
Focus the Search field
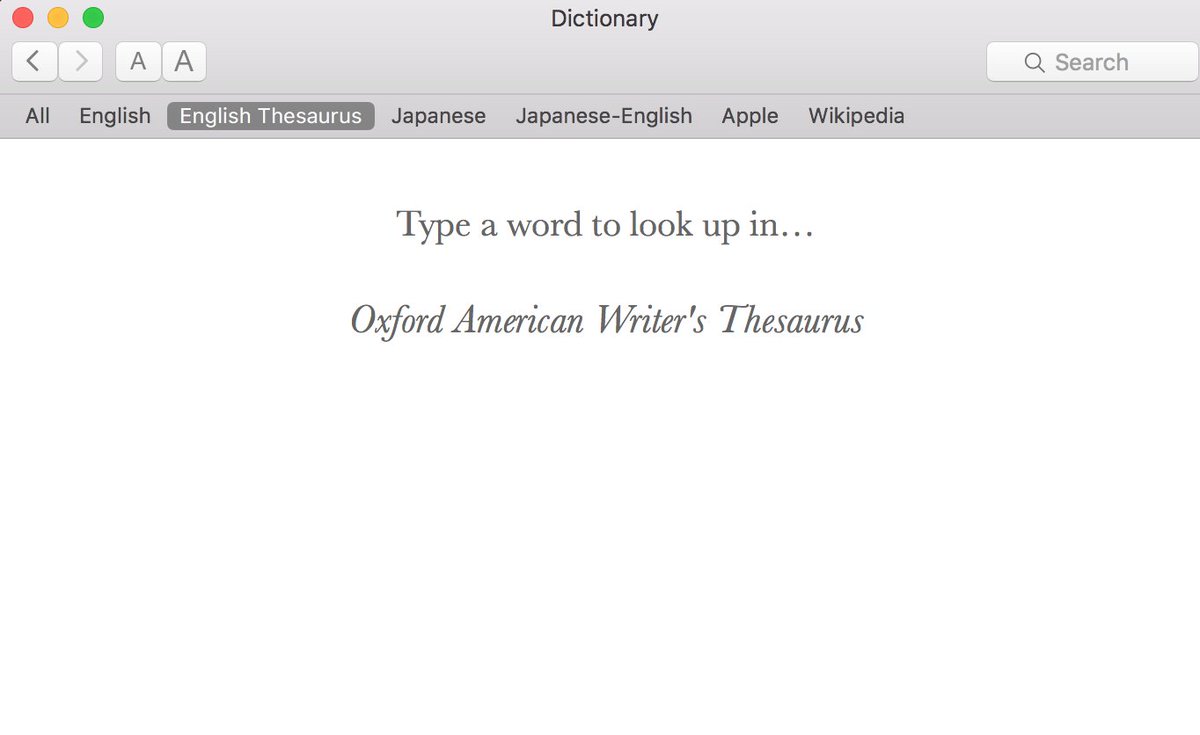coord(1092,62)
